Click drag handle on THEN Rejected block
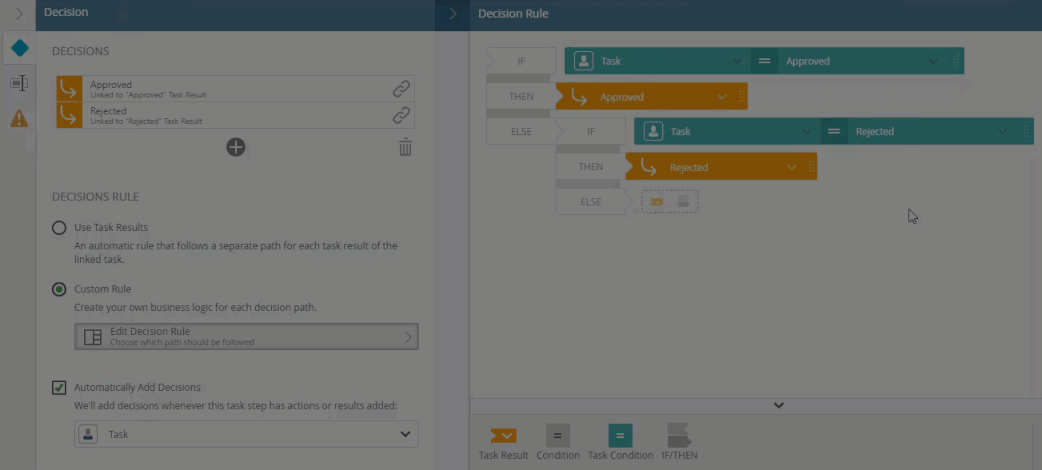This screenshot has height=470, width=1042. tap(811, 167)
